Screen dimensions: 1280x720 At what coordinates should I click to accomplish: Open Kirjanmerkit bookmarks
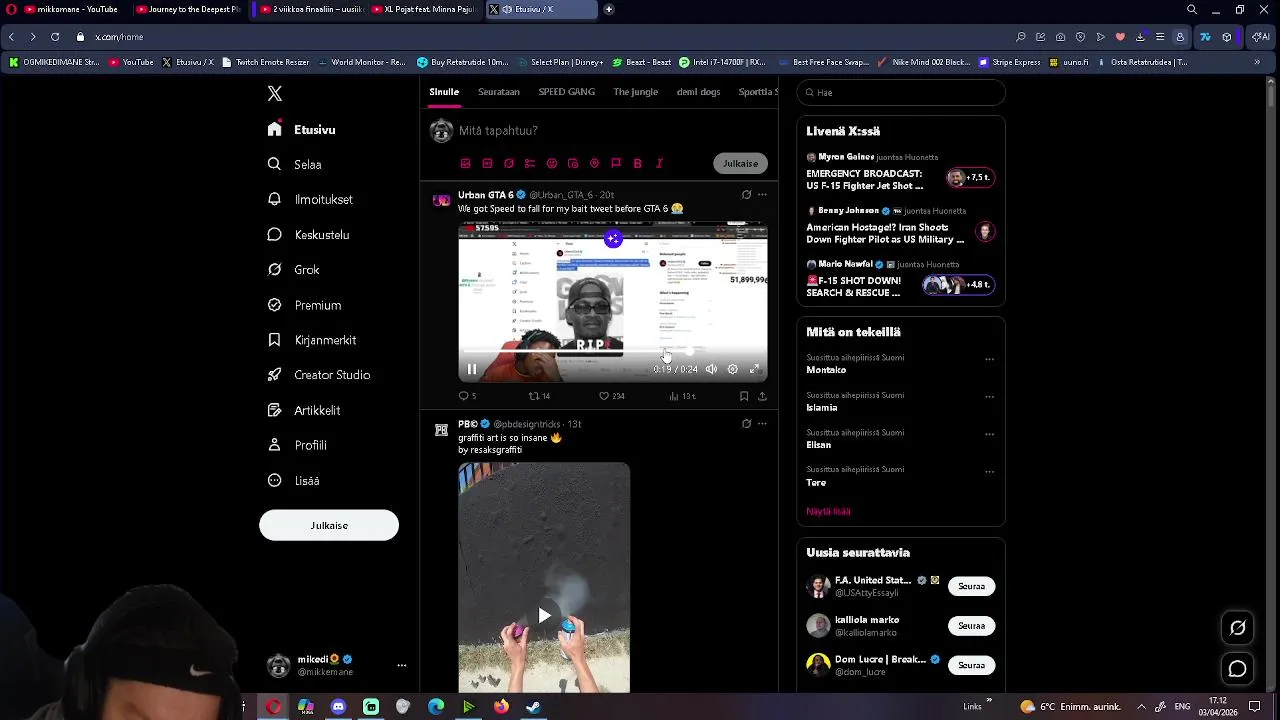click(x=312, y=340)
